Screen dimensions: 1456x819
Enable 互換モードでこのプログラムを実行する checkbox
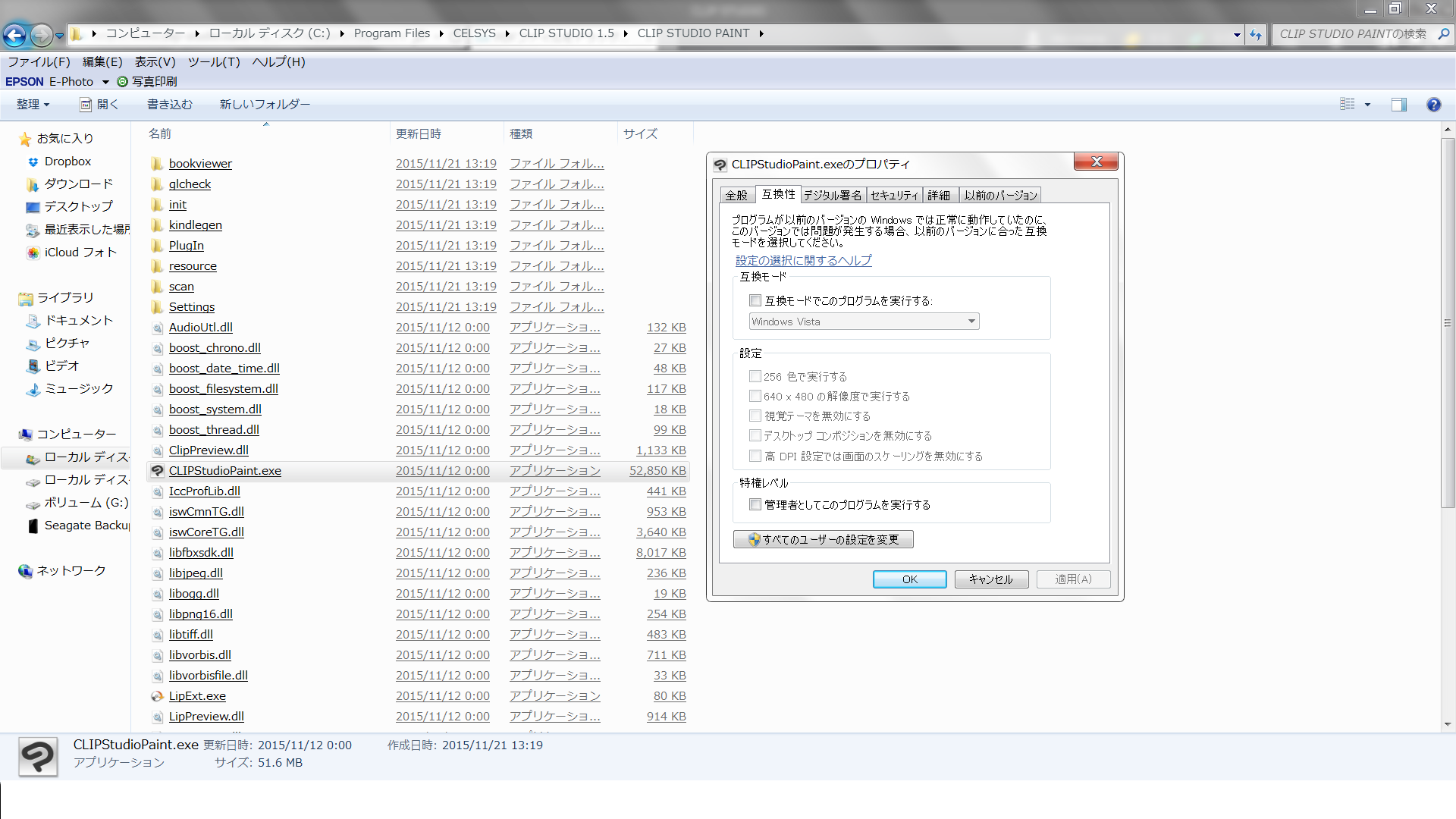coord(755,301)
